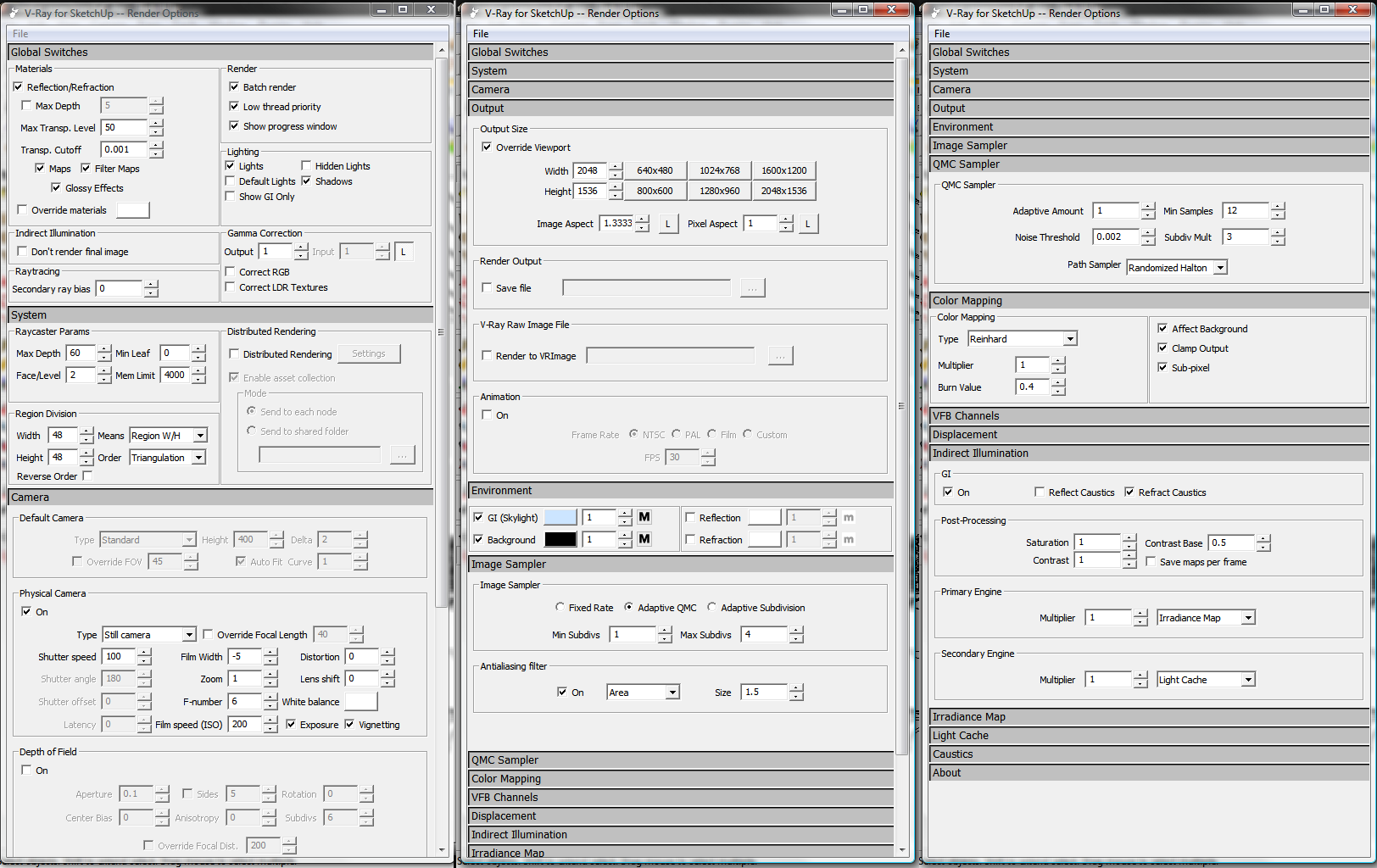Click the black Background color swatch
Screen dimensions: 1377x868
click(x=560, y=539)
